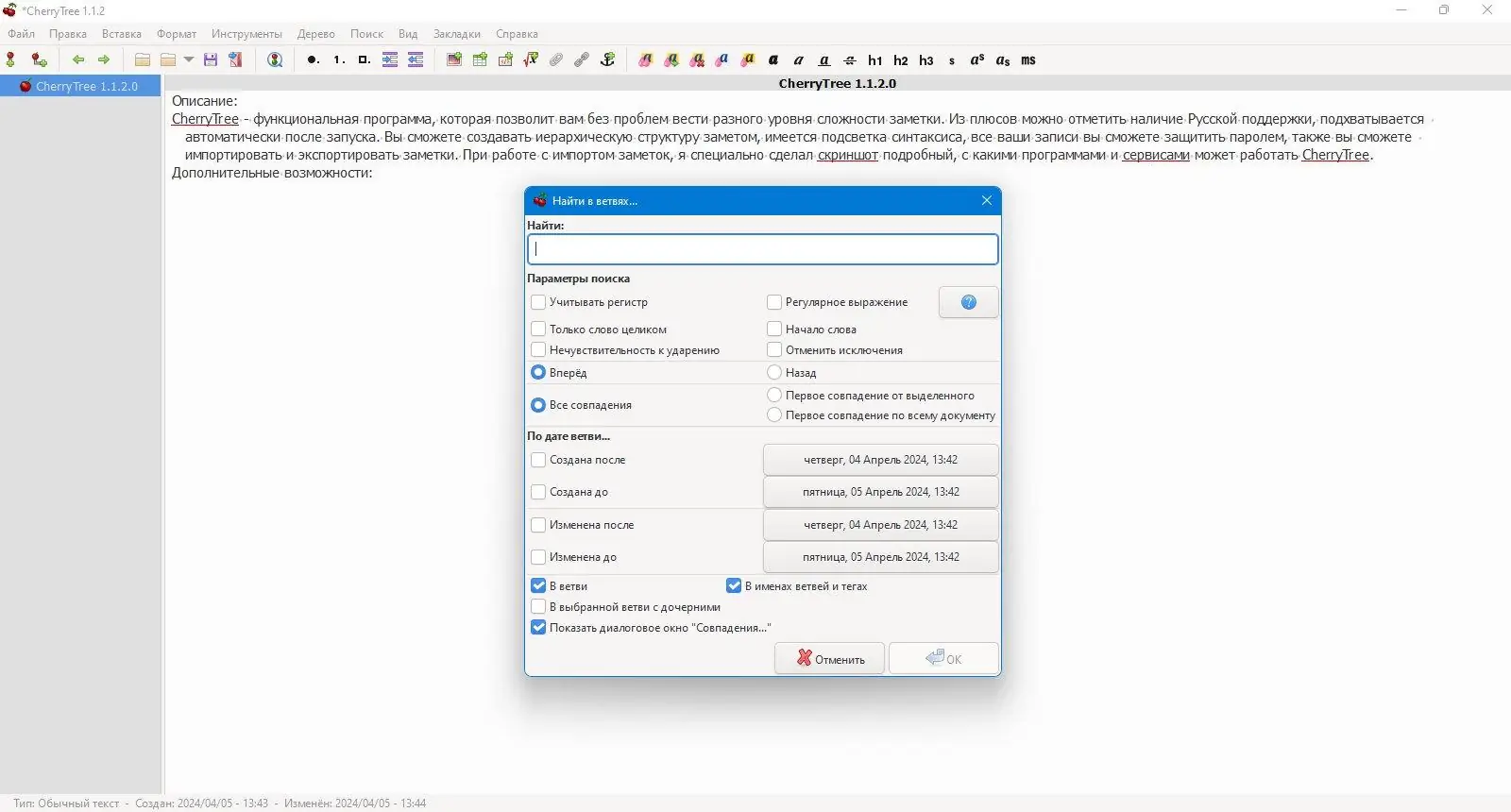This screenshot has height=812, width=1511.
Task: Open date picker for 'Изменена до'
Action: 880,557
